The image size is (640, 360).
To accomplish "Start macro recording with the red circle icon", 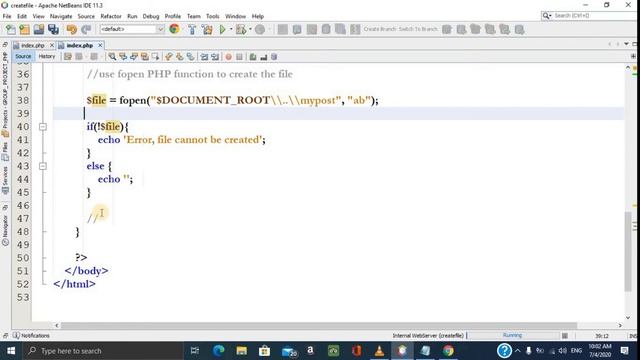I will 229,57.
